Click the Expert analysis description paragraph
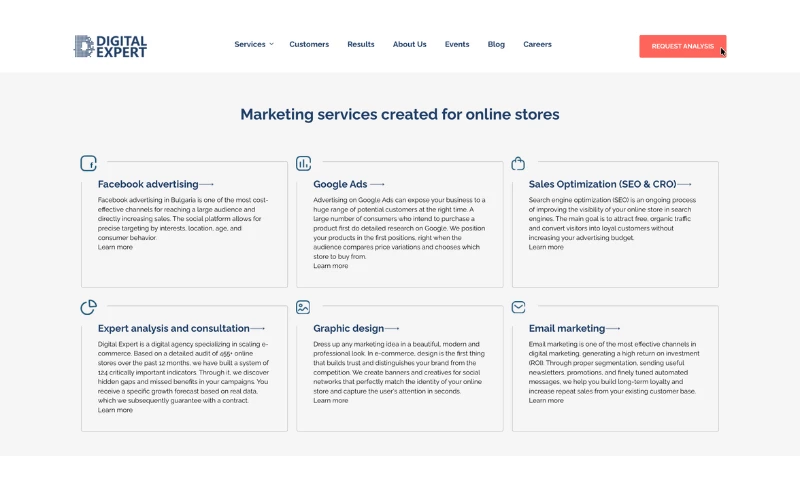This screenshot has height=480, width=800. click(183, 372)
